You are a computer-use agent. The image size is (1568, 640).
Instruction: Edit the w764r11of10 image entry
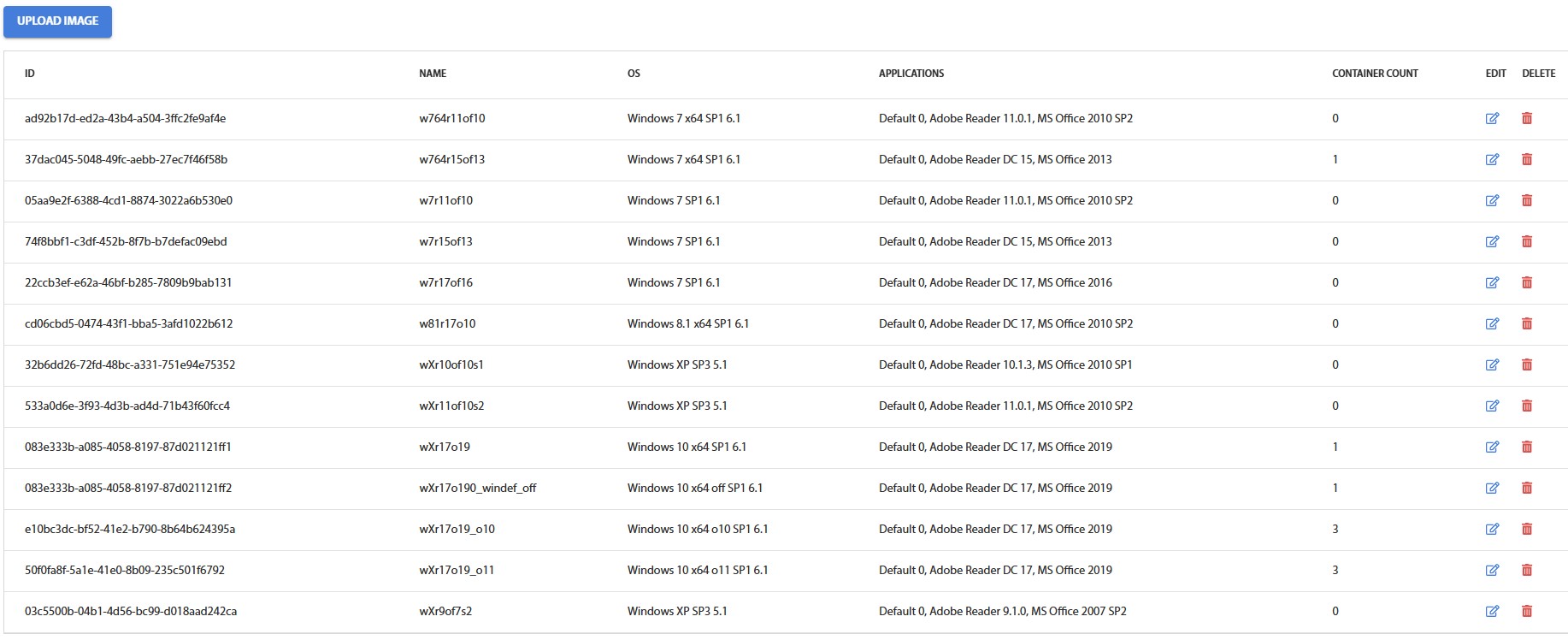(x=1492, y=119)
